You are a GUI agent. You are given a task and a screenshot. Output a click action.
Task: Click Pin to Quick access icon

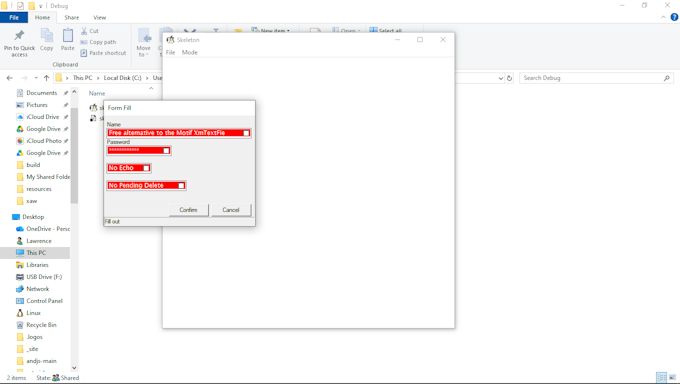pyautogui.click(x=19, y=36)
